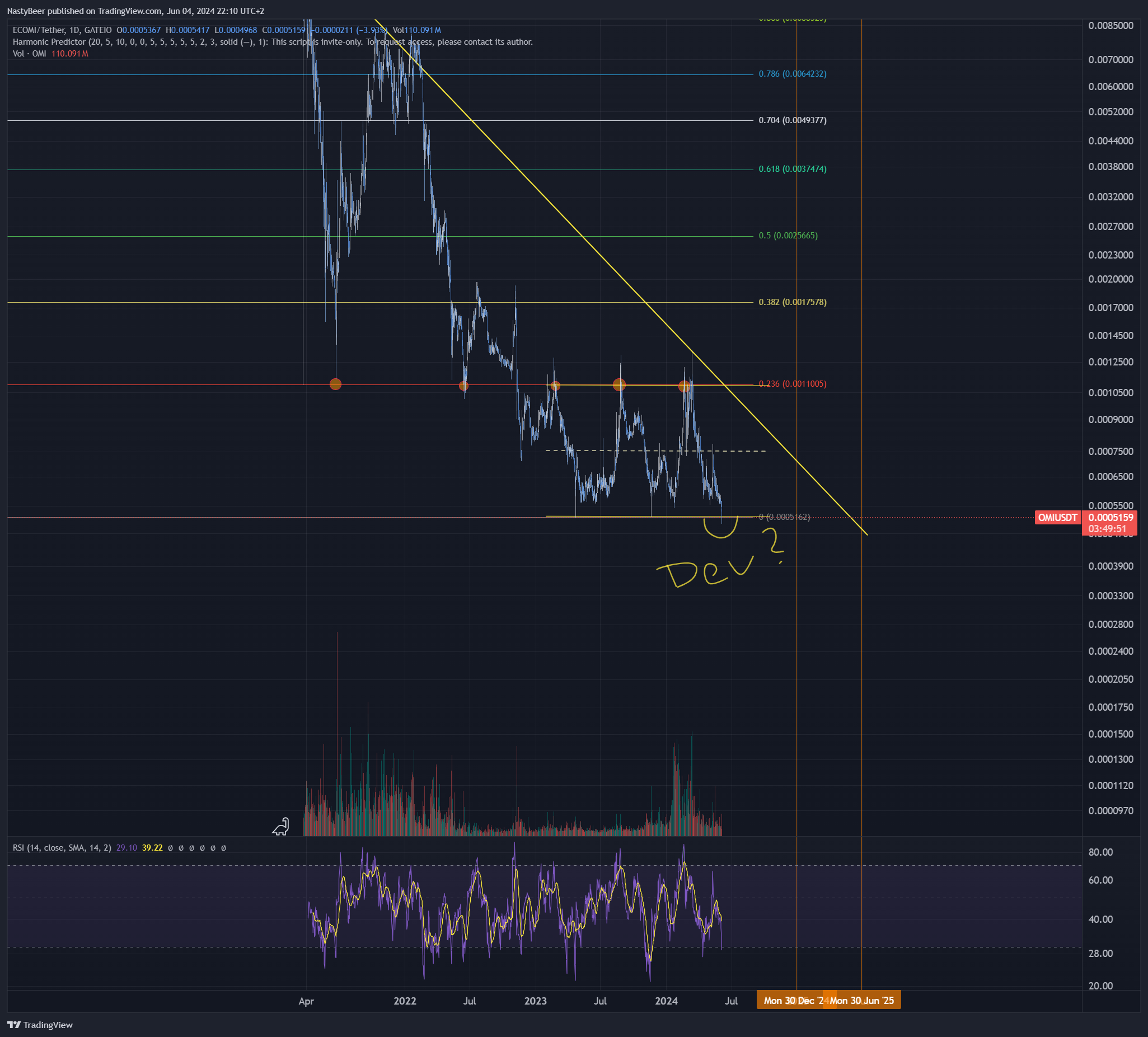
Task: Click the 0.0005159 current price label
Action: click(x=1110, y=518)
